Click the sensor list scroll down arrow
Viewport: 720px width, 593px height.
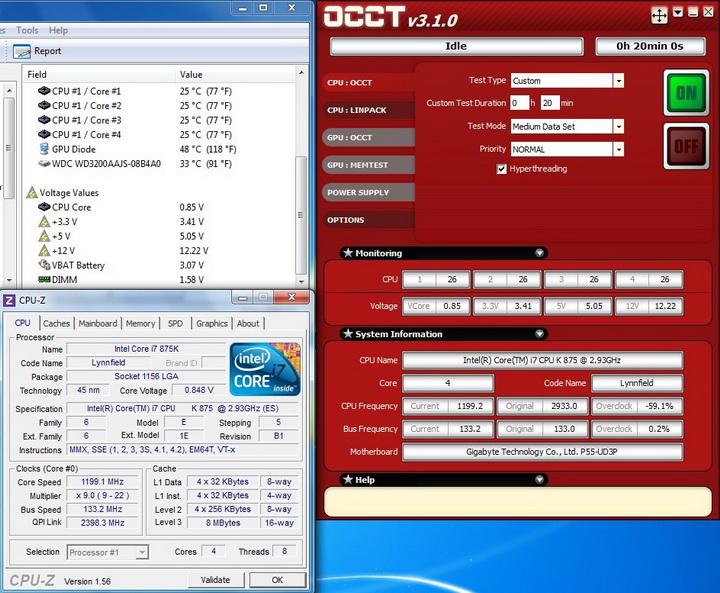coord(301,282)
